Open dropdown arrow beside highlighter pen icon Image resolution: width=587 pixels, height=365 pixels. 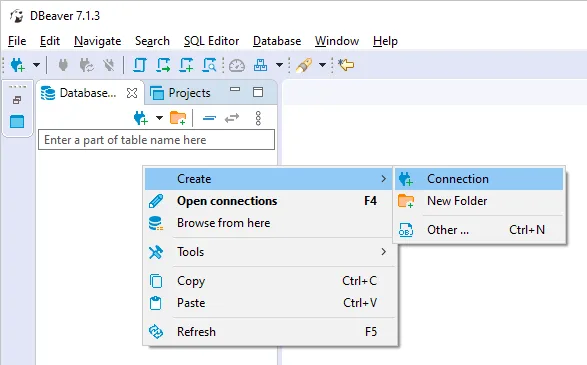tap(322, 65)
